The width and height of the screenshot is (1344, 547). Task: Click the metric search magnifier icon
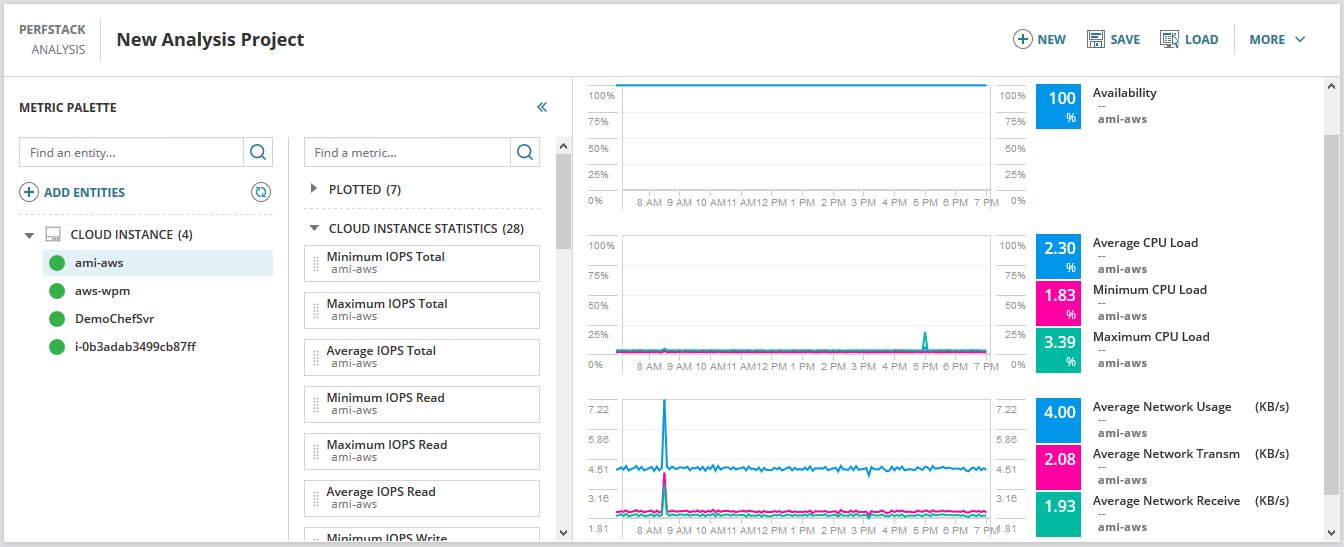(525, 152)
